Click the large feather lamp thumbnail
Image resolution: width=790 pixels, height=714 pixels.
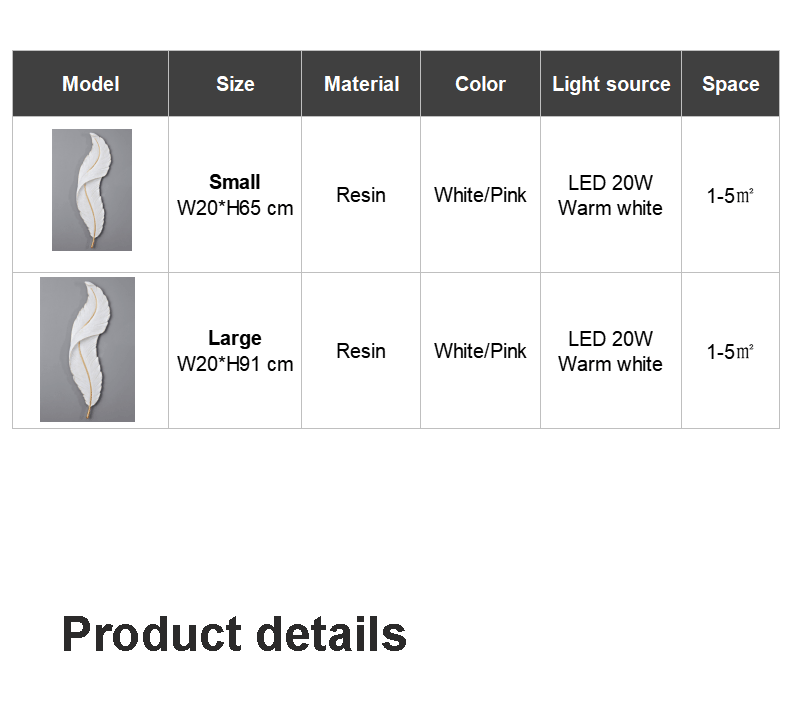point(87,349)
